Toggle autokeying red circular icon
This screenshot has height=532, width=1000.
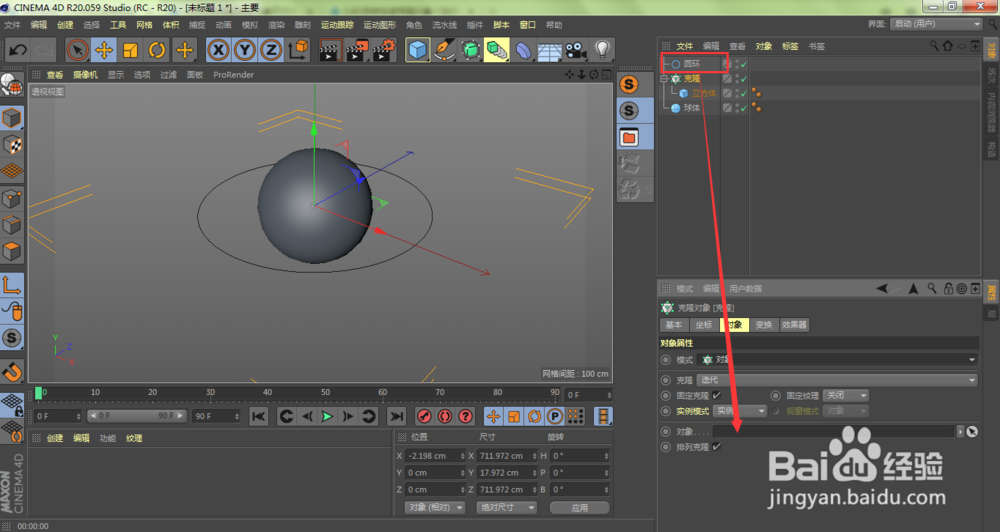point(445,417)
